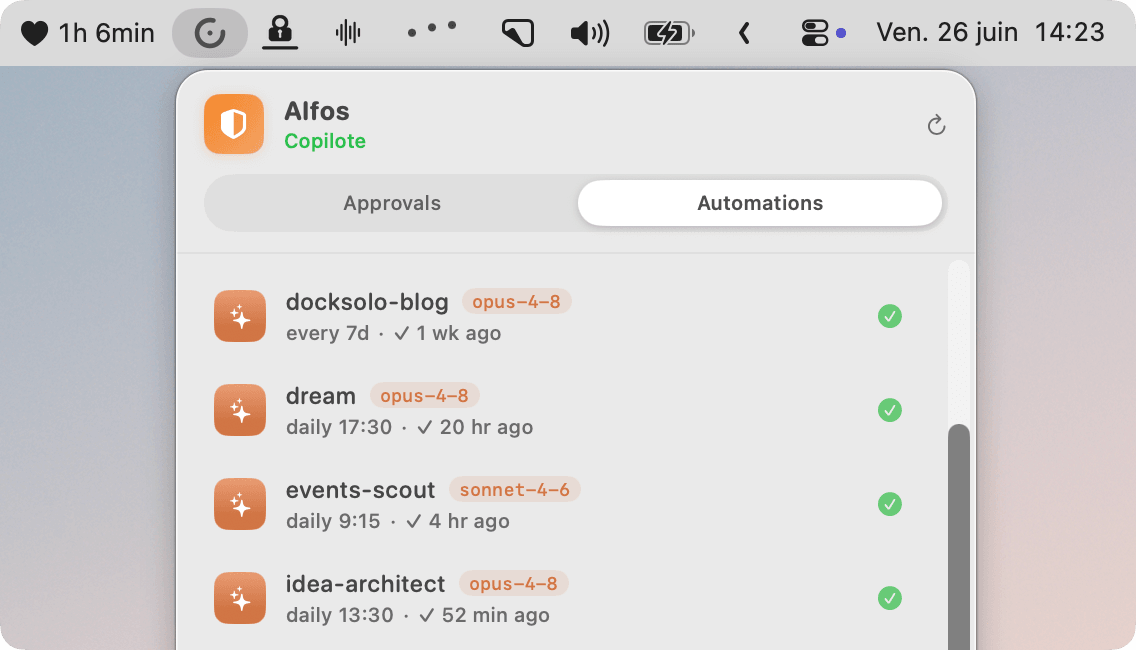Click the 1h 6min timer text
The width and height of the screenshot is (1136, 650).
tap(106, 33)
